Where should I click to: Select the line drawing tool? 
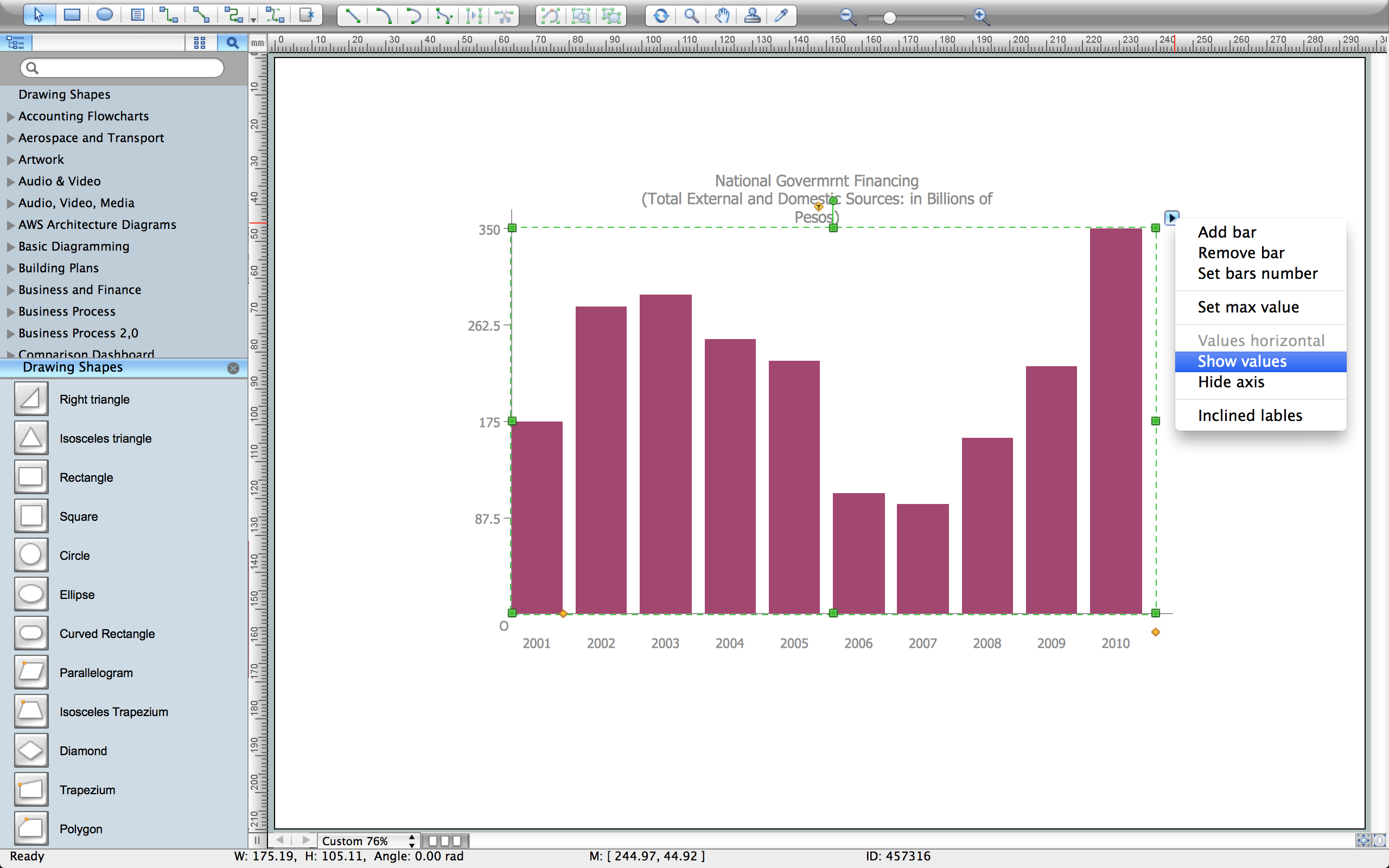point(353,16)
